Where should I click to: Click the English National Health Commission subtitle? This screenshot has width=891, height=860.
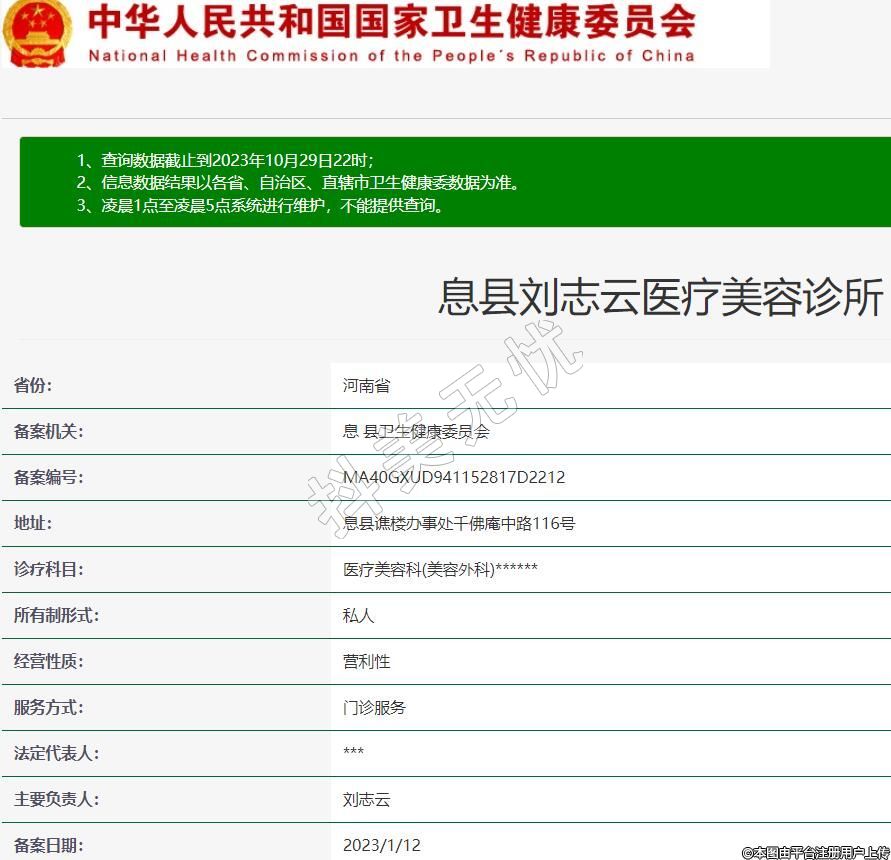[391, 56]
